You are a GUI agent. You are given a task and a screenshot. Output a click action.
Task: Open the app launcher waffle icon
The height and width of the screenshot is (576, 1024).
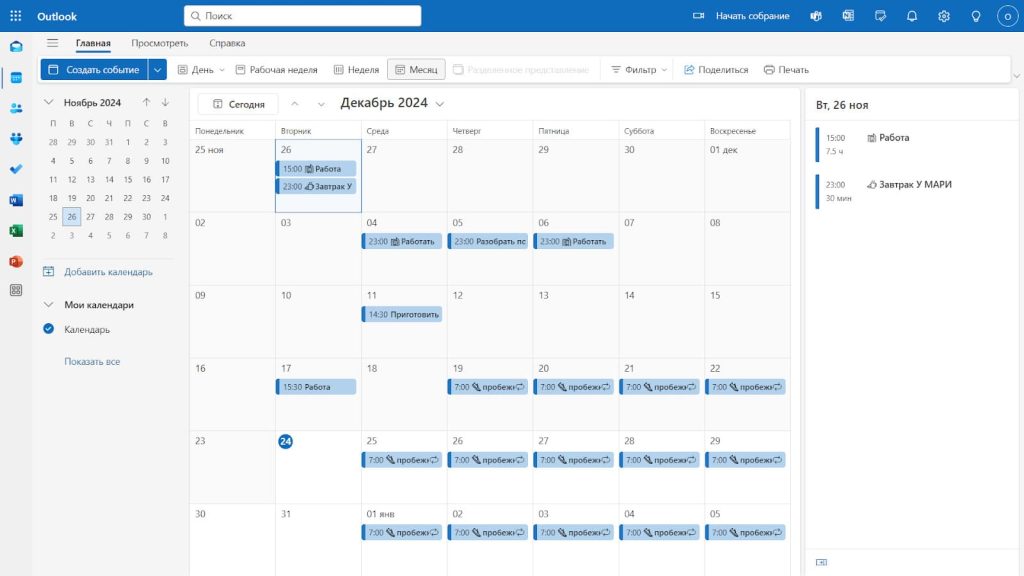click(x=16, y=16)
